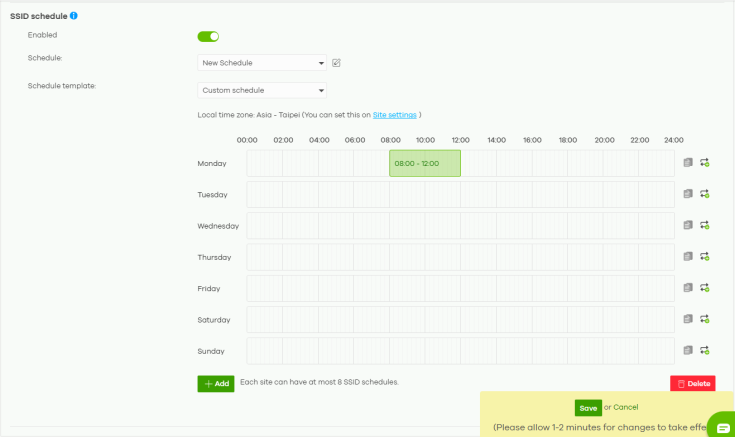Click the Wednesday schedule timeline row
Viewport: 735px width, 437px height.
tap(460, 226)
